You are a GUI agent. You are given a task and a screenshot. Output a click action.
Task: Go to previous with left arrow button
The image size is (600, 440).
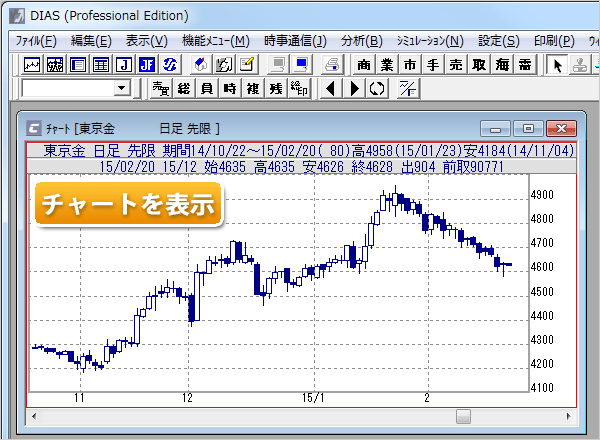pos(331,89)
